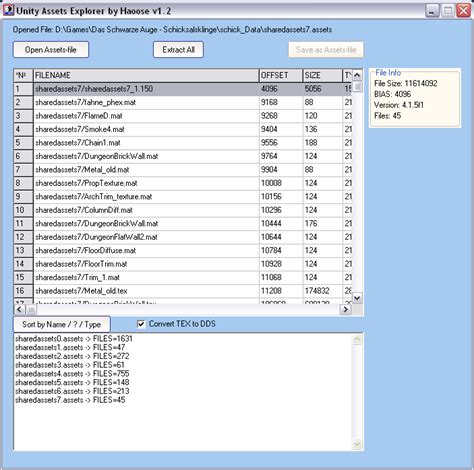Click log line sharedassets7.assets FILES=45
Screen dimensions: 474x470
(x=70, y=400)
